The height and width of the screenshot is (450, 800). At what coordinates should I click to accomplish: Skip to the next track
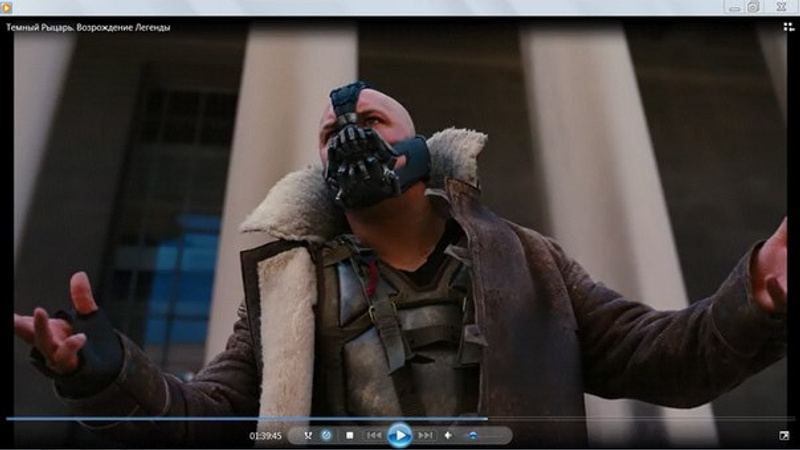point(424,435)
